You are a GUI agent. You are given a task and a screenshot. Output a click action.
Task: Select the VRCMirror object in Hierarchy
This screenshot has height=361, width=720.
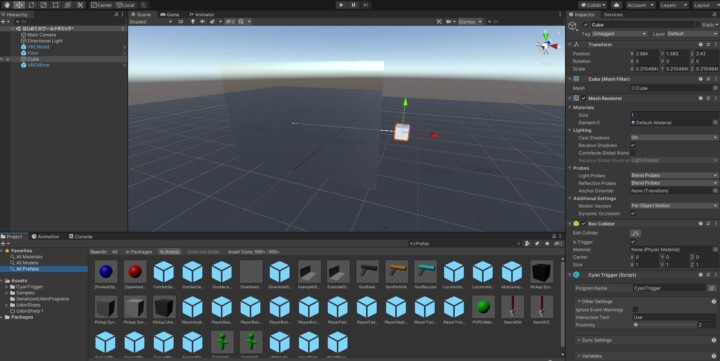point(38,65)
